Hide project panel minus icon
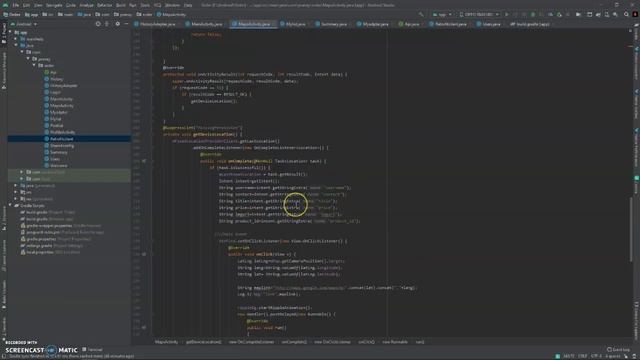 126,24
